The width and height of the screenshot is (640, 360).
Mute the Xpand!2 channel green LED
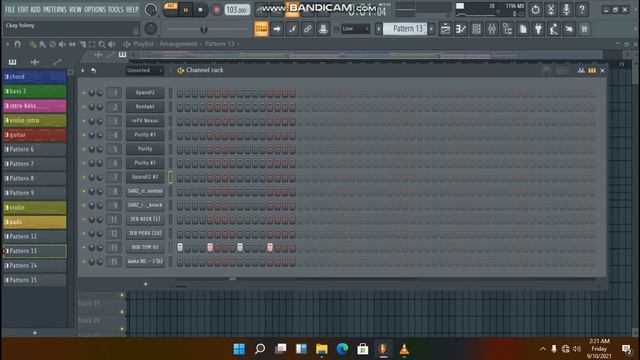click(x=83, y=93)
